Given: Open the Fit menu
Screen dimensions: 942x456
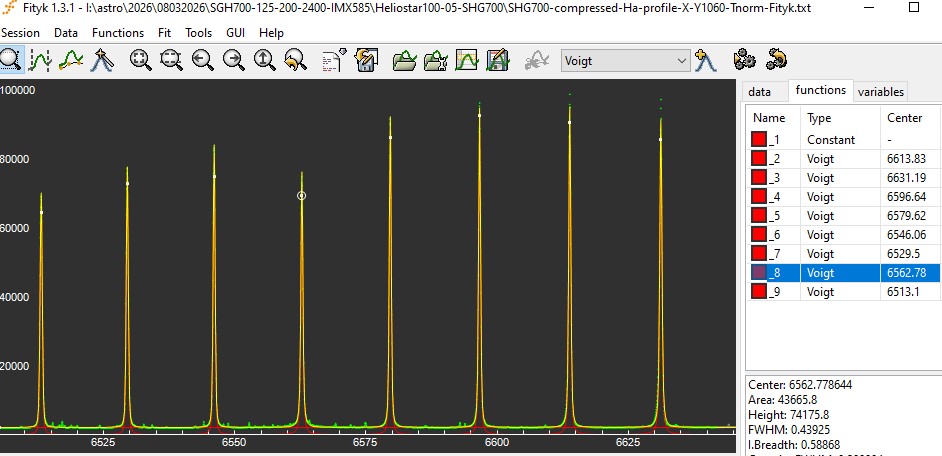Looking at the screenshot, I should tap(164, 33).
